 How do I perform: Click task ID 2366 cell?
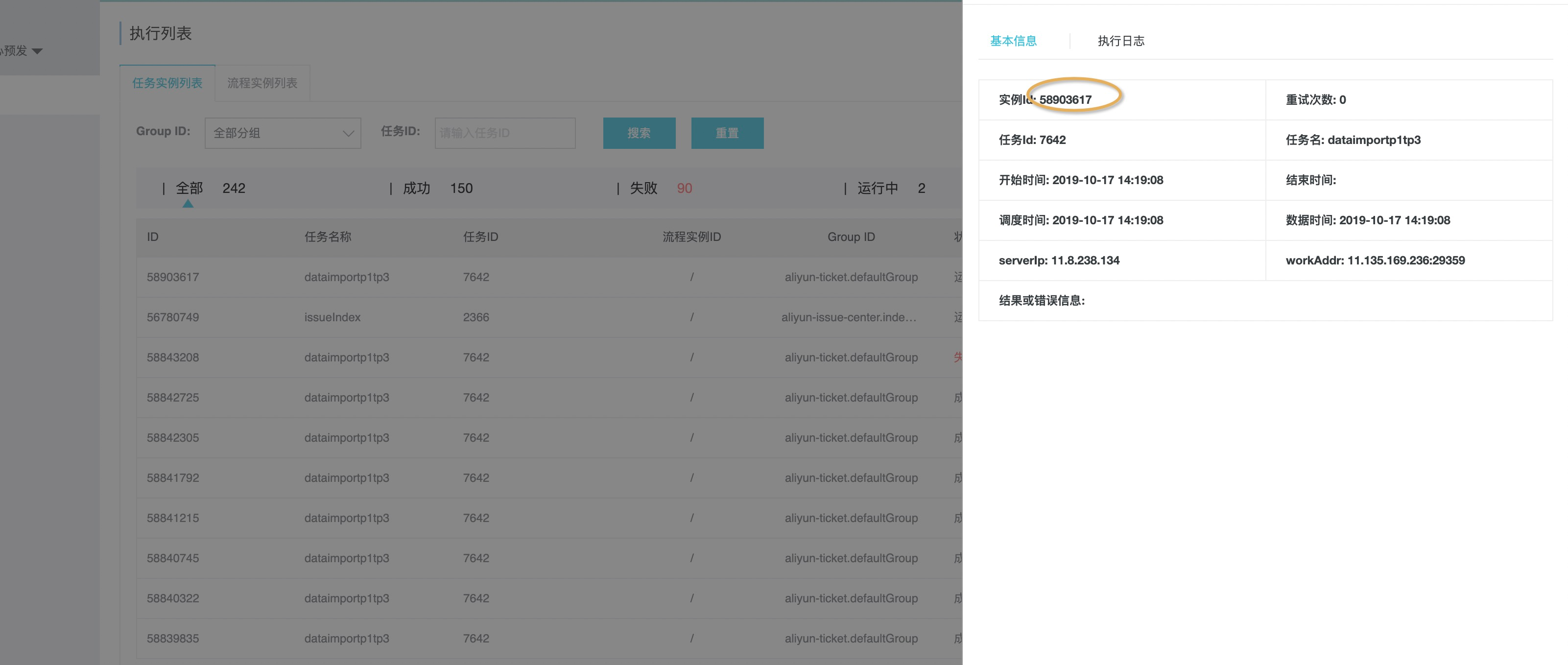pos(476,317)
